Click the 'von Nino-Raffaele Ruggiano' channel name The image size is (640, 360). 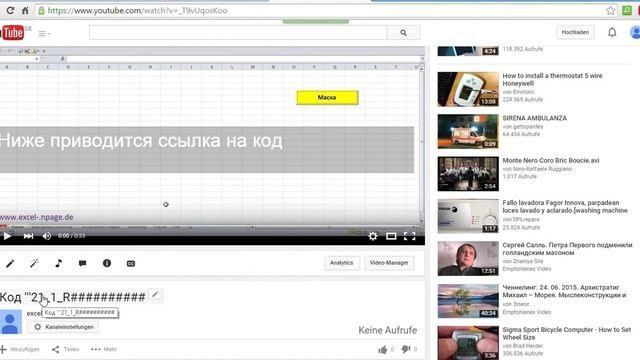tap(537, 169)
